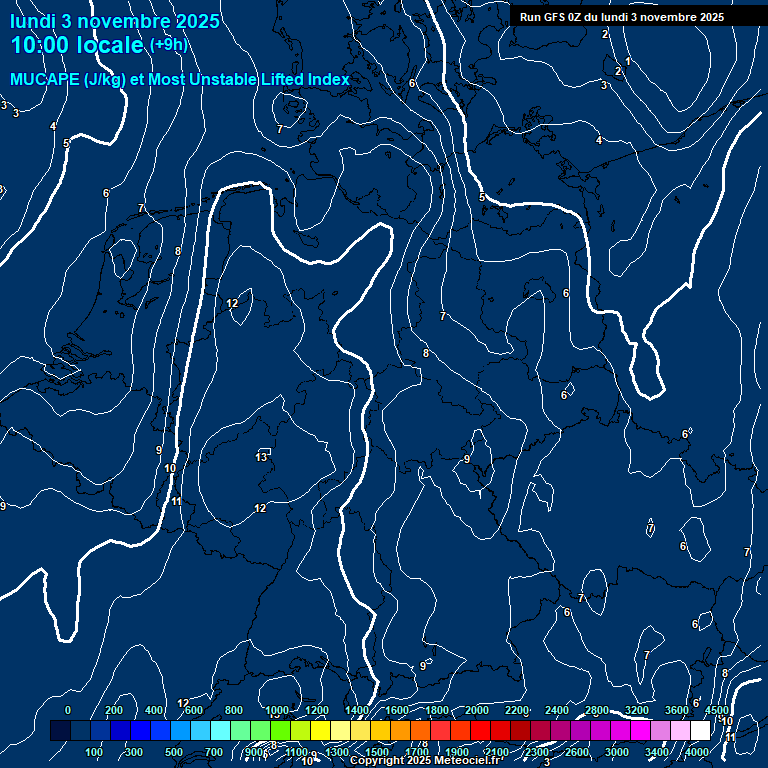The height and width of the screenshot is (768, 768).
Task: Click the orange 1600 legend swatch
Action: 400,731
